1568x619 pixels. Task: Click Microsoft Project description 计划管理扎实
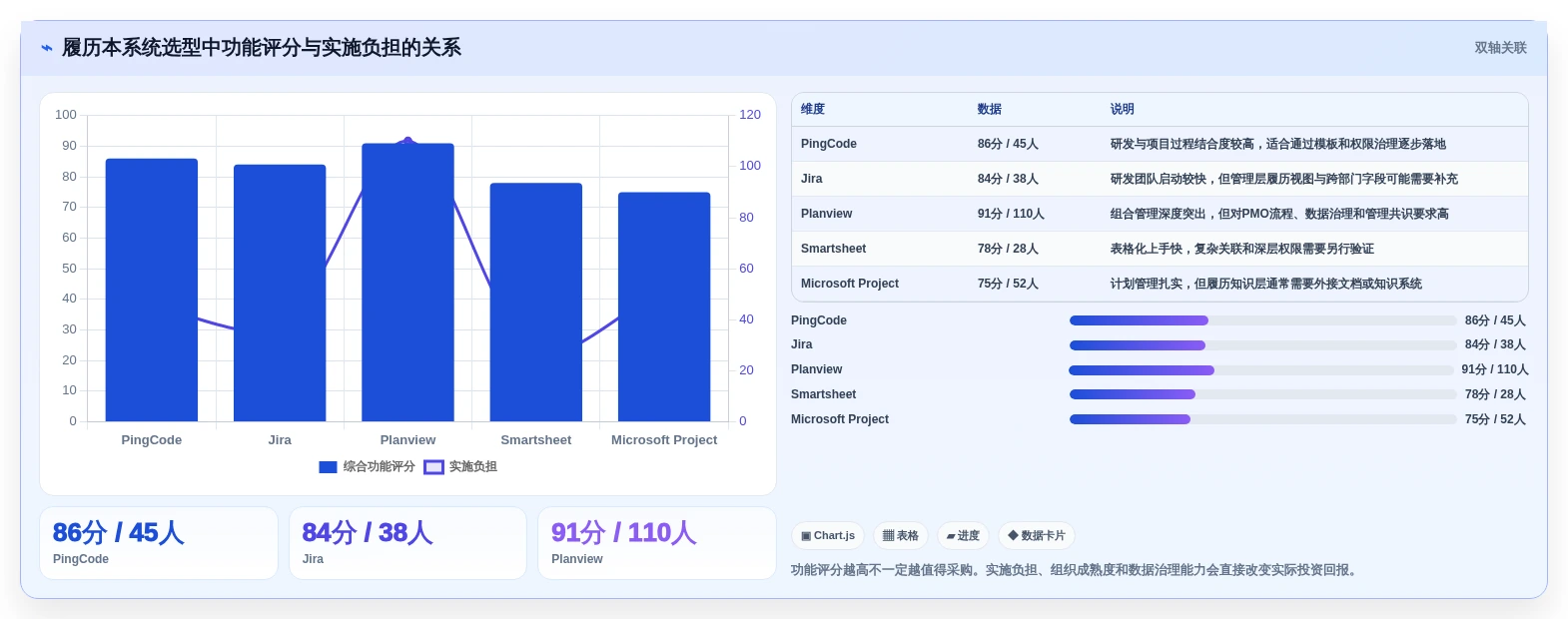[1266, 284]
